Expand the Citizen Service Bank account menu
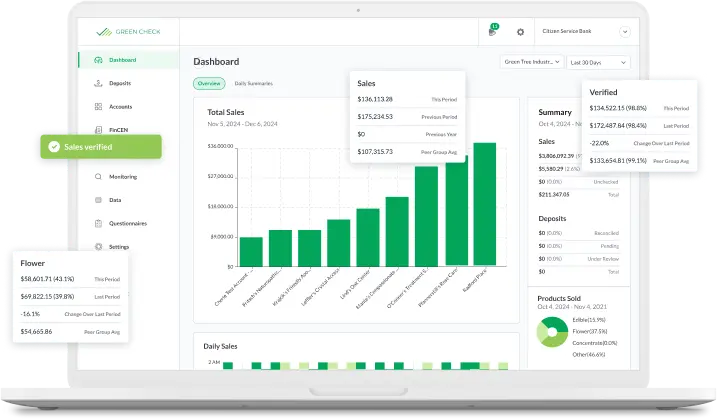Screen dimensions: 717x419 (x=625, y=32)
